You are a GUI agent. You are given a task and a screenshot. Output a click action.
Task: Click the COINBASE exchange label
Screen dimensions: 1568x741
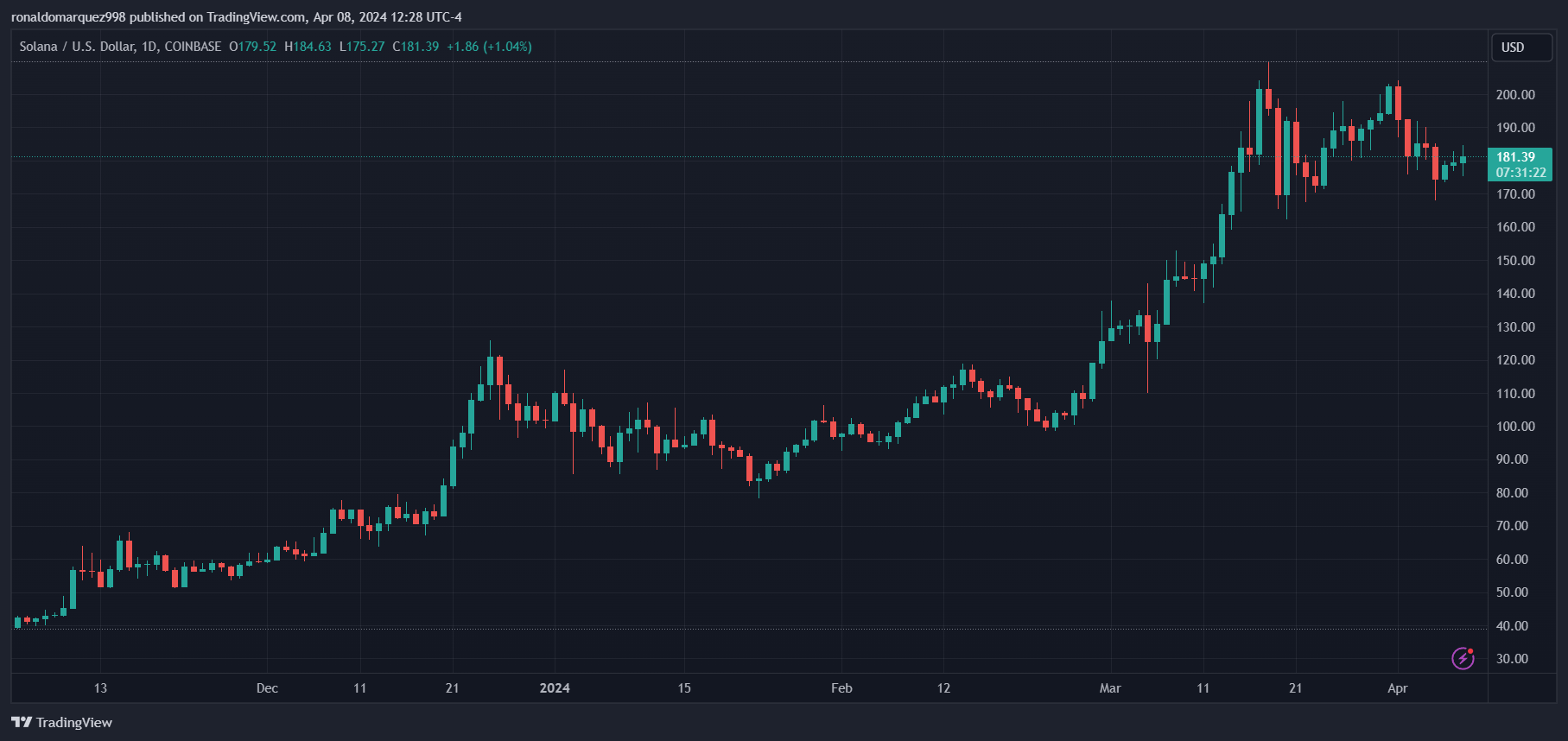pyautogui.click(x=193, y=47)
